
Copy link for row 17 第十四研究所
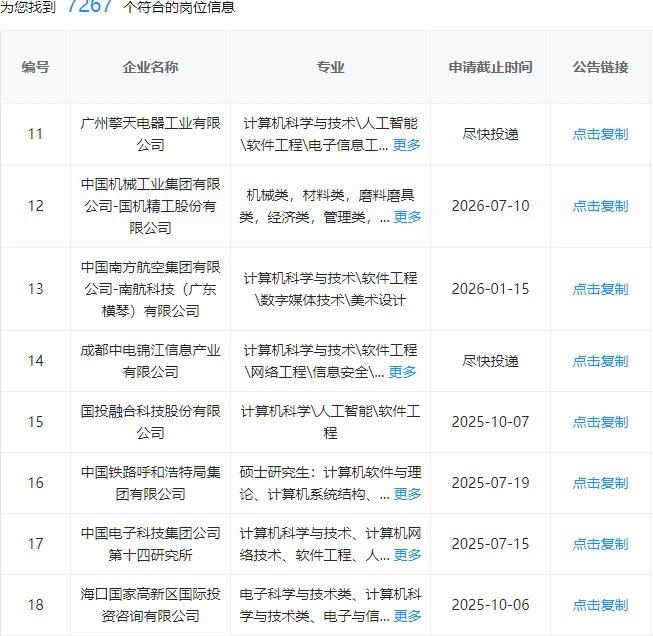point(600,544)
